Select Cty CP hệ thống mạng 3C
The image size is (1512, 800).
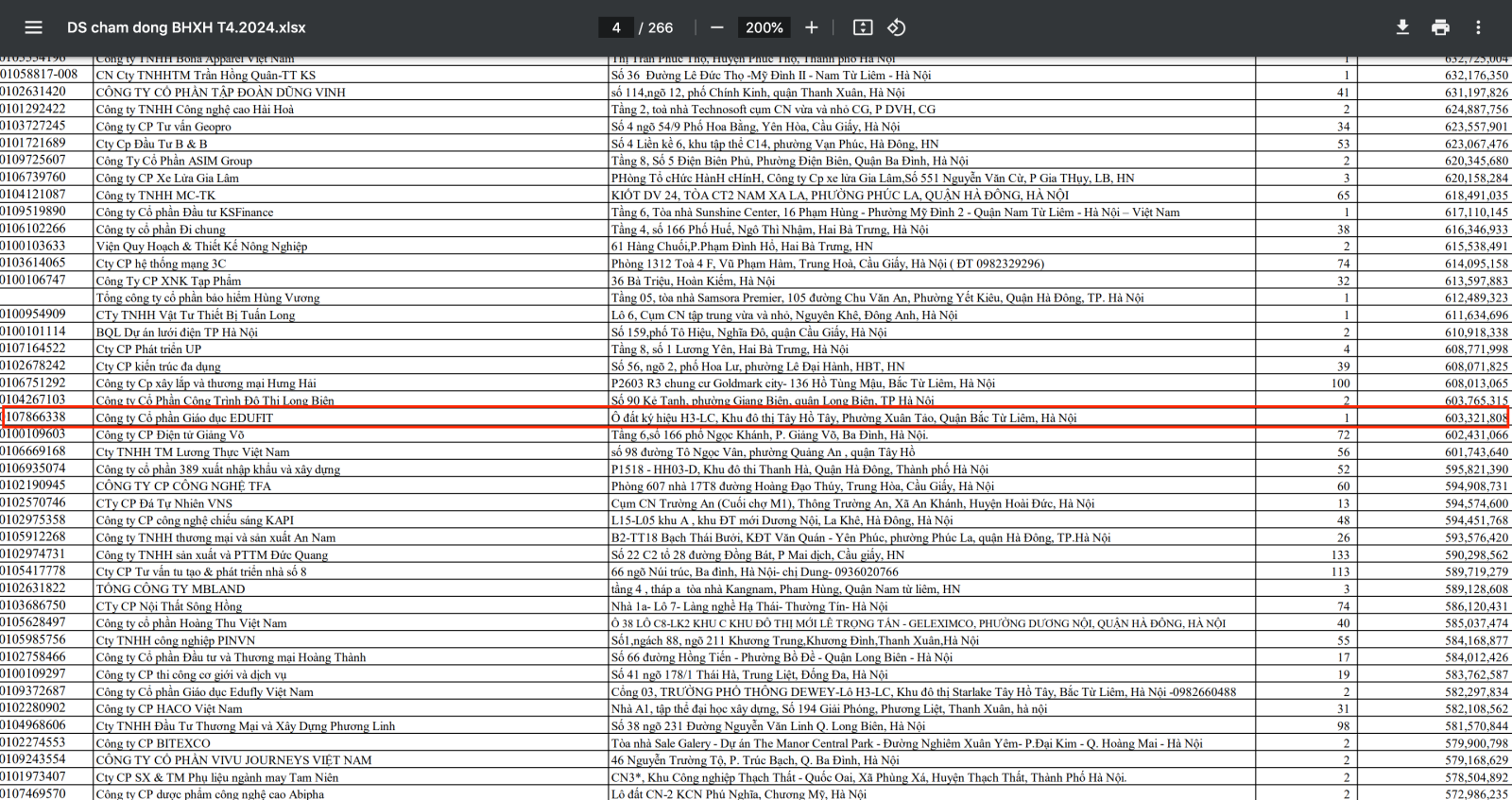pos(161,264)
